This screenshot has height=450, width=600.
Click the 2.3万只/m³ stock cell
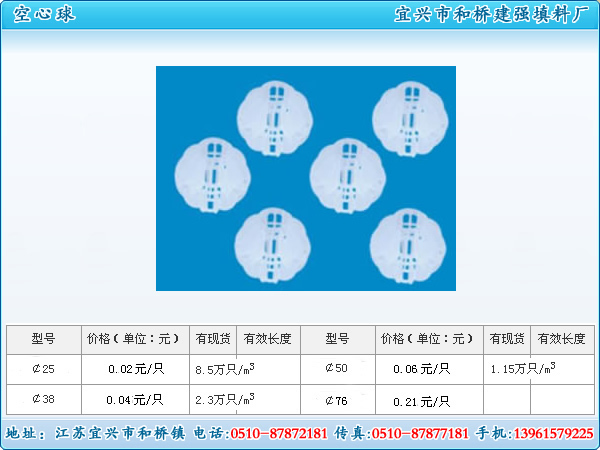(x=225, y=399)
